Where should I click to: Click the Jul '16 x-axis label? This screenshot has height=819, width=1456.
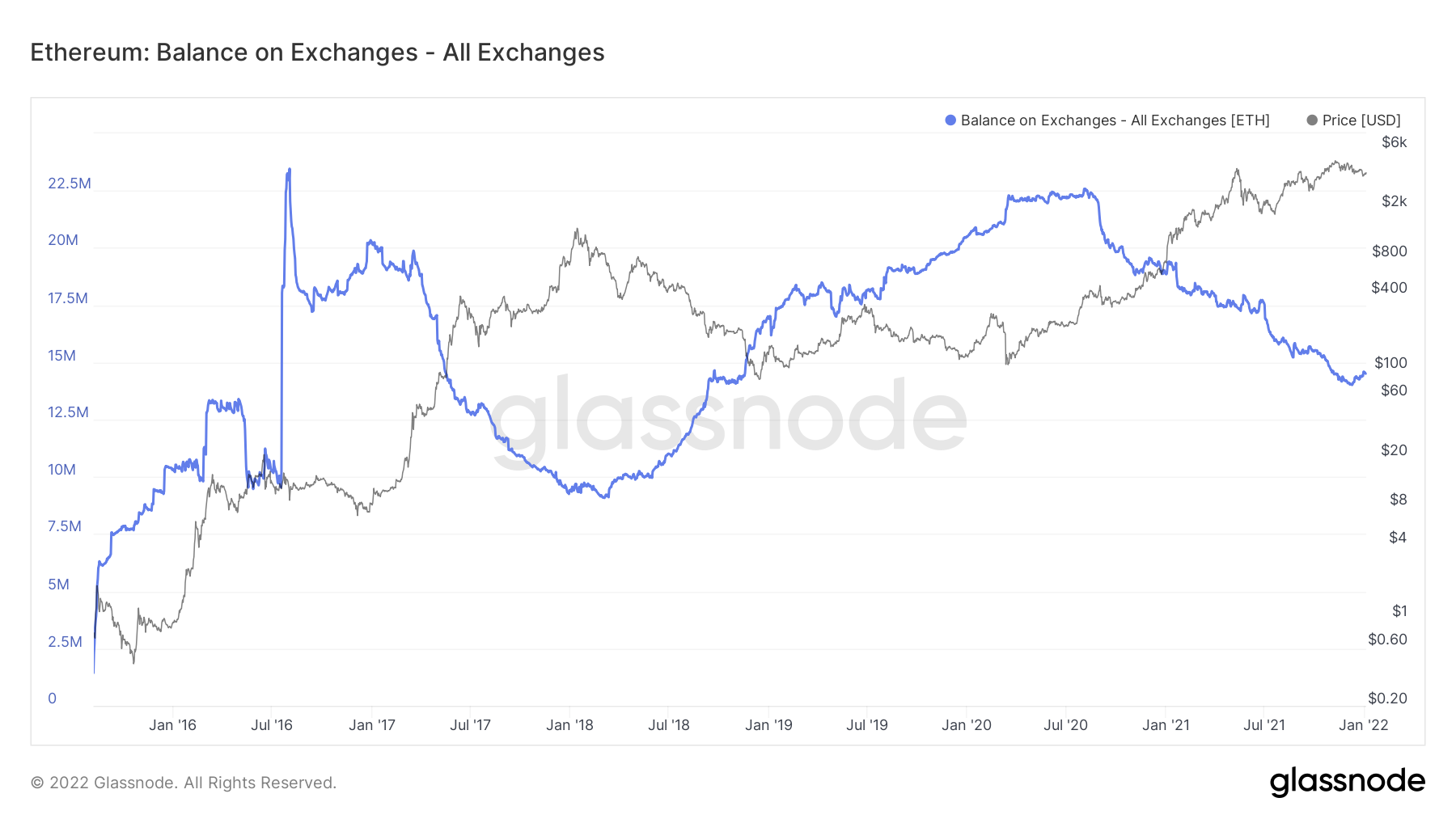(272, 725)
